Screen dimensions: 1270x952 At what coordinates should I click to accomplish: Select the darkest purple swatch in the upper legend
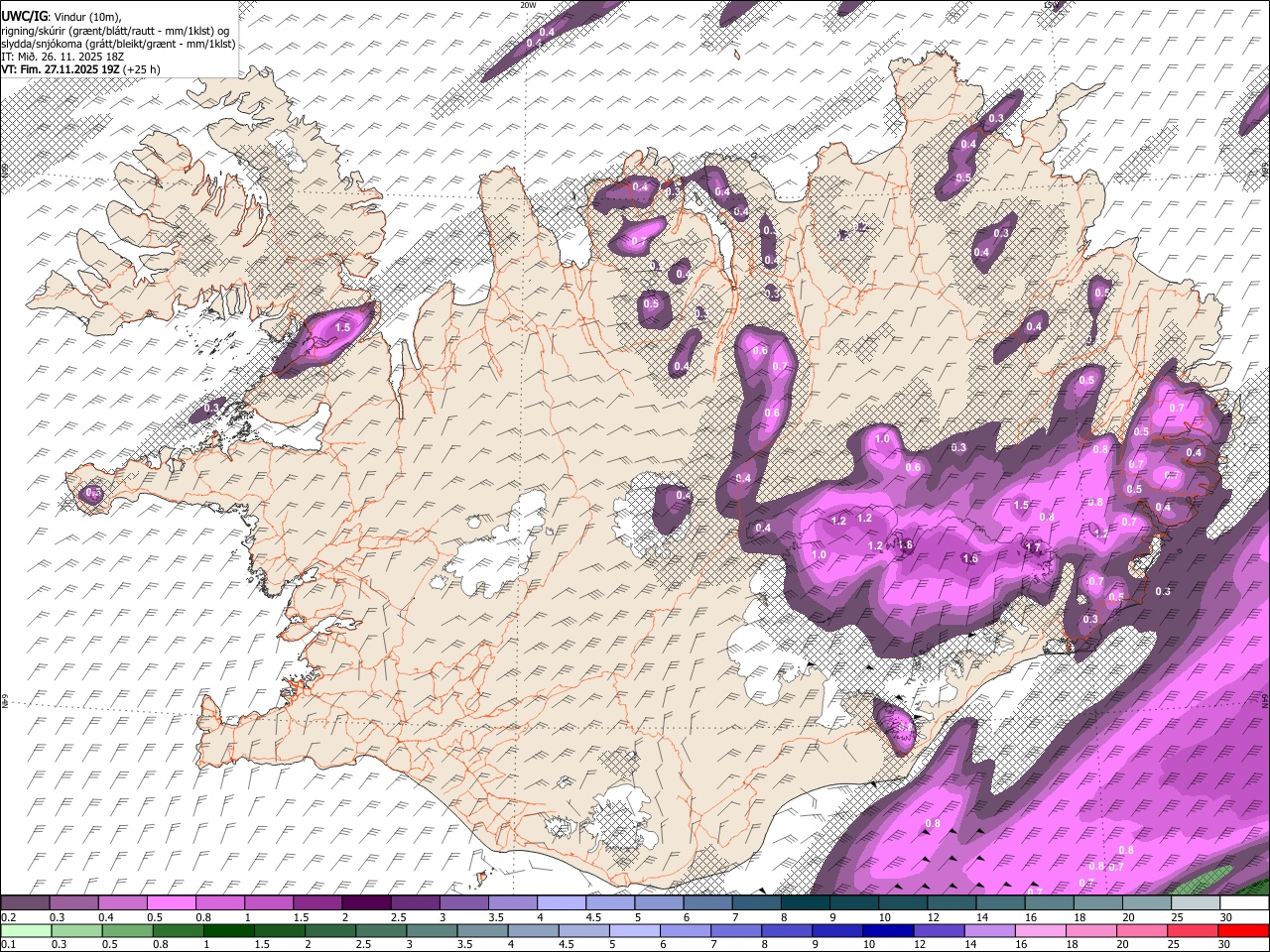coord(366,903)
